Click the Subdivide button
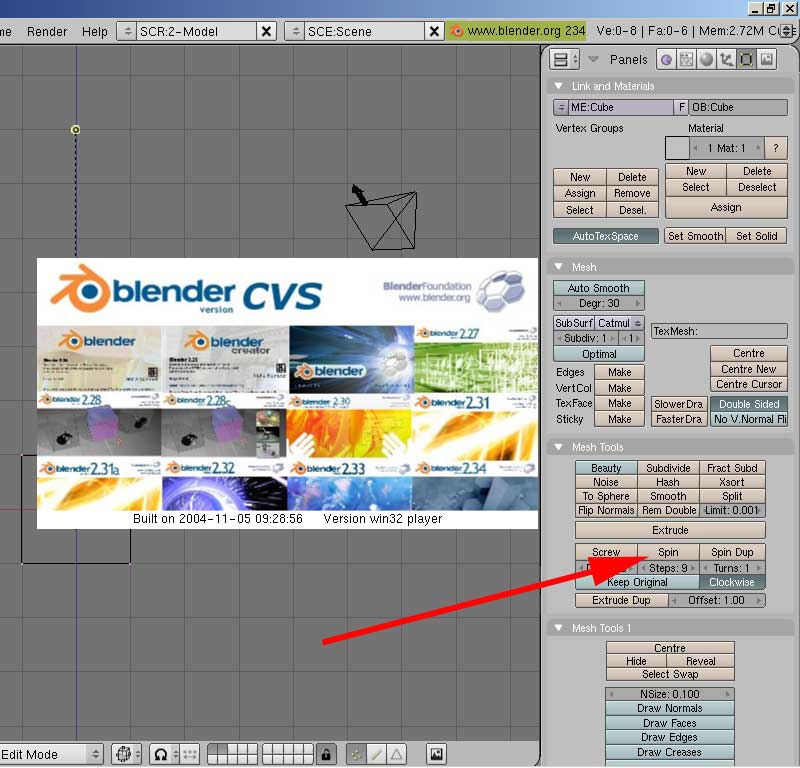The height and width of the screenshot is (768, 800). coord(668,468)
